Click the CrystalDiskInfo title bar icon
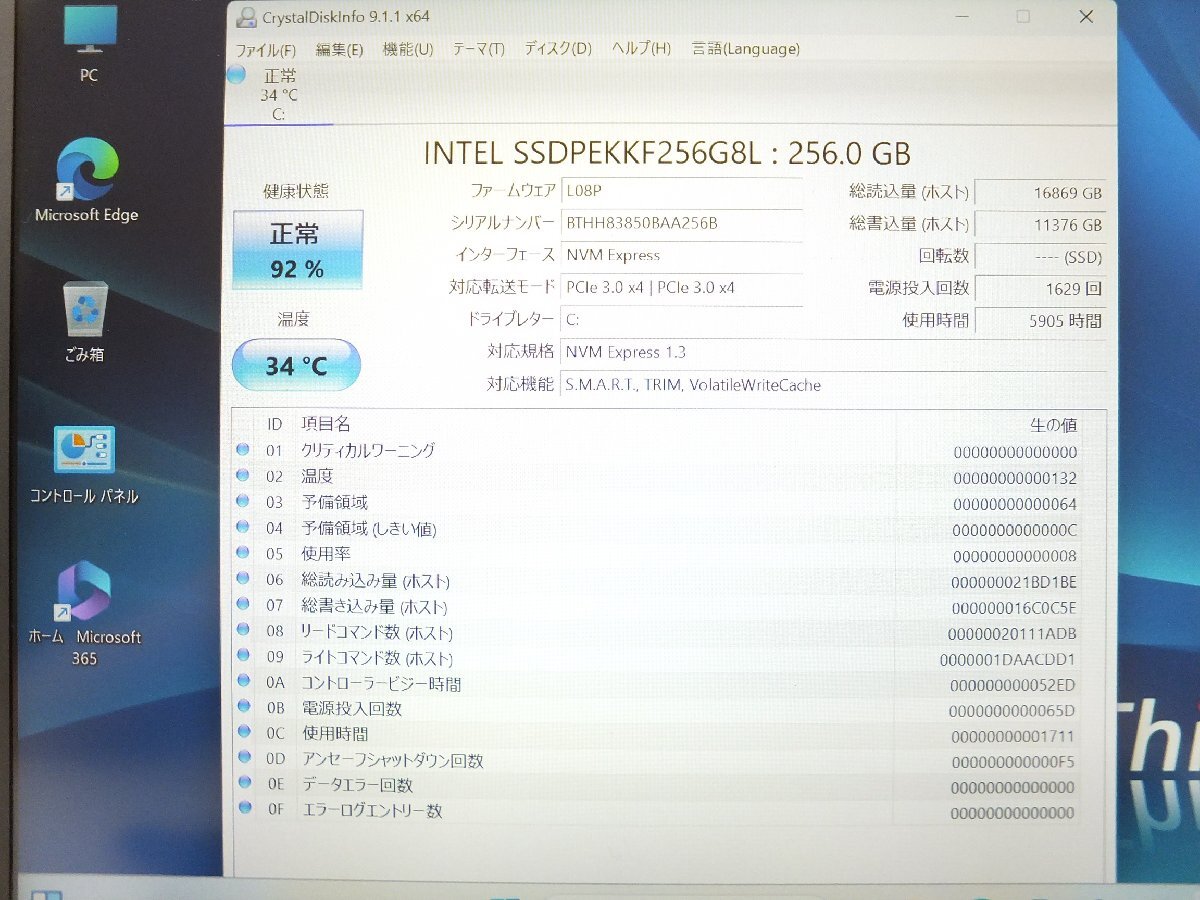 (x=244, y=17)
